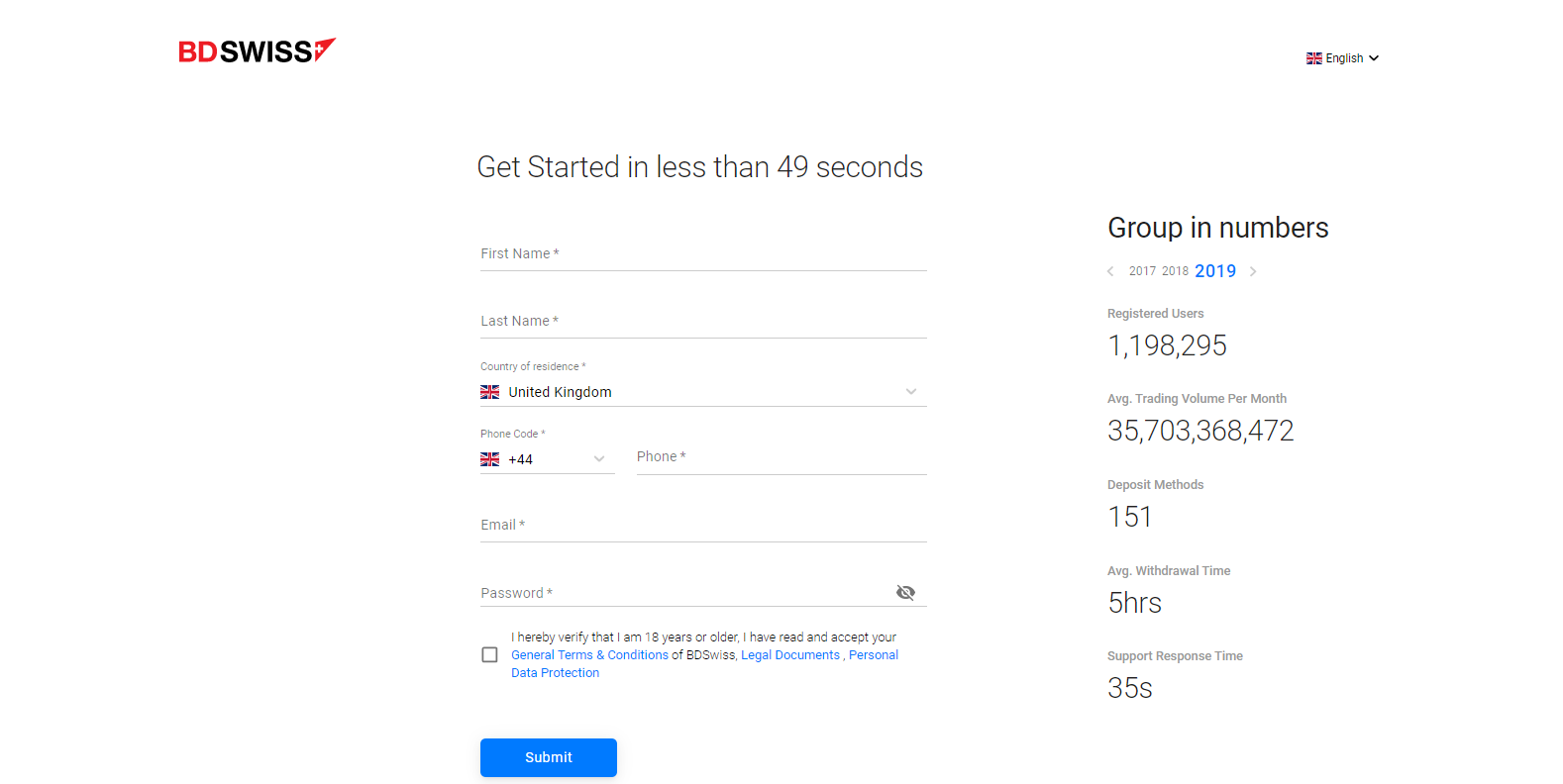The width and height of the screenshot is (1563, 784).
Task: Focus the Email input field
Action: (703, 526)
